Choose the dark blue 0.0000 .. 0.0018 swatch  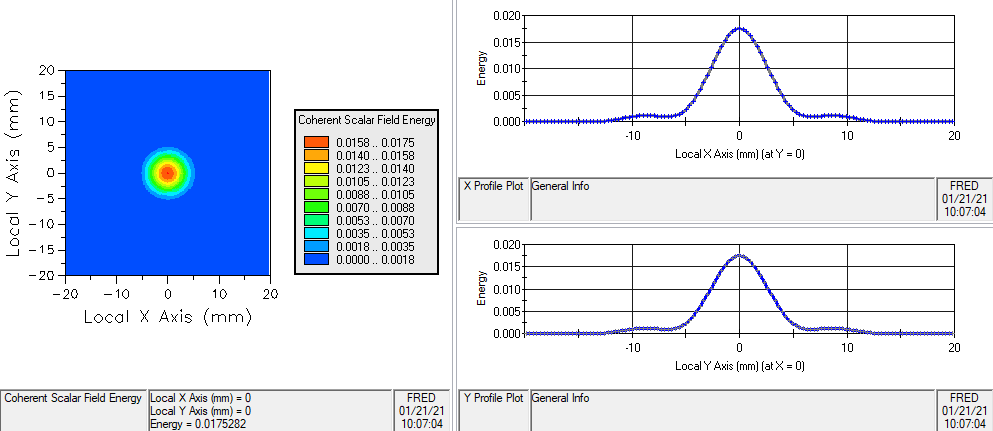[x=316, y=259]
